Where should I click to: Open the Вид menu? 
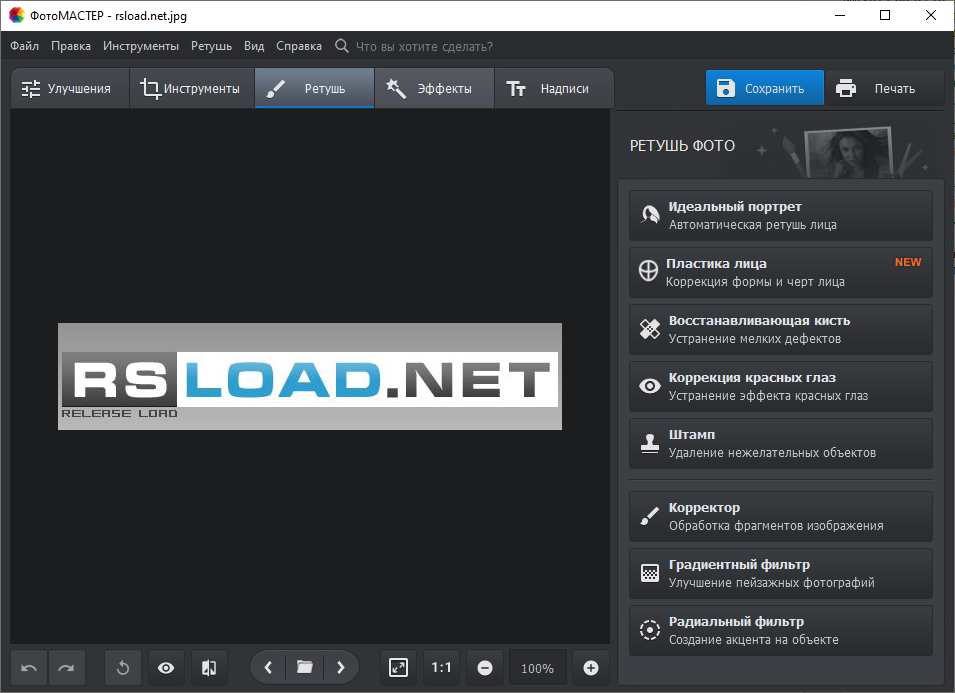point(254,46)
